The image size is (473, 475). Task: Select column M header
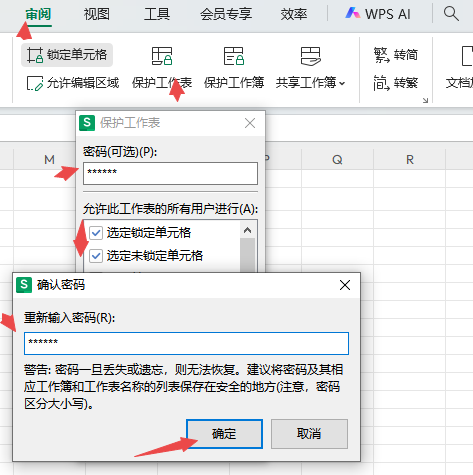[49, 159]
